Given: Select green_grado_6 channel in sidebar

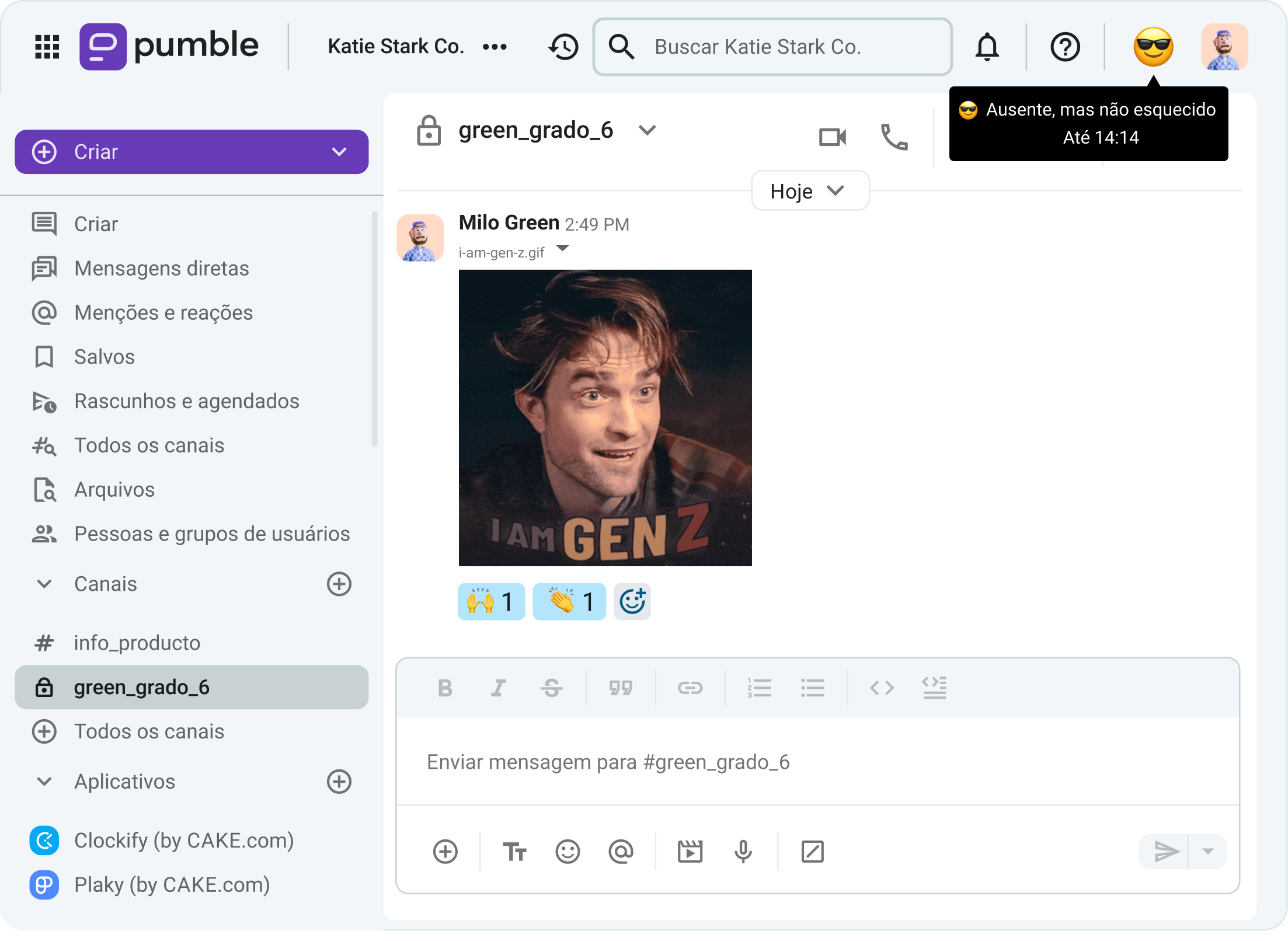Looking at the screenshot, I should point(192,687).
